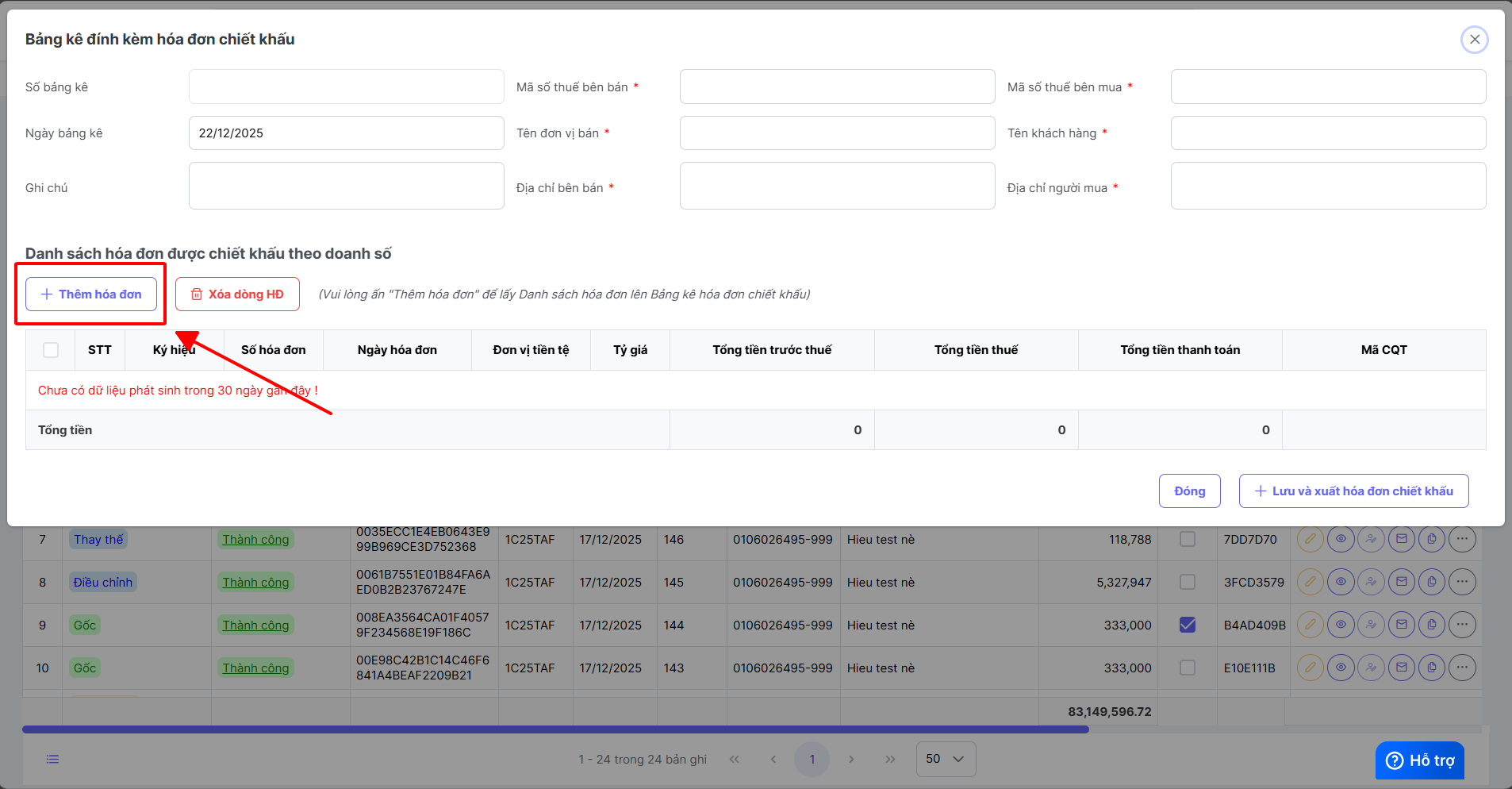Click Lưu và xuất hóa đơn chiết khấu
Image resolution: width=1512 pixels, height=789 pixels.
pyautogui.click(x=1353, y=491)
